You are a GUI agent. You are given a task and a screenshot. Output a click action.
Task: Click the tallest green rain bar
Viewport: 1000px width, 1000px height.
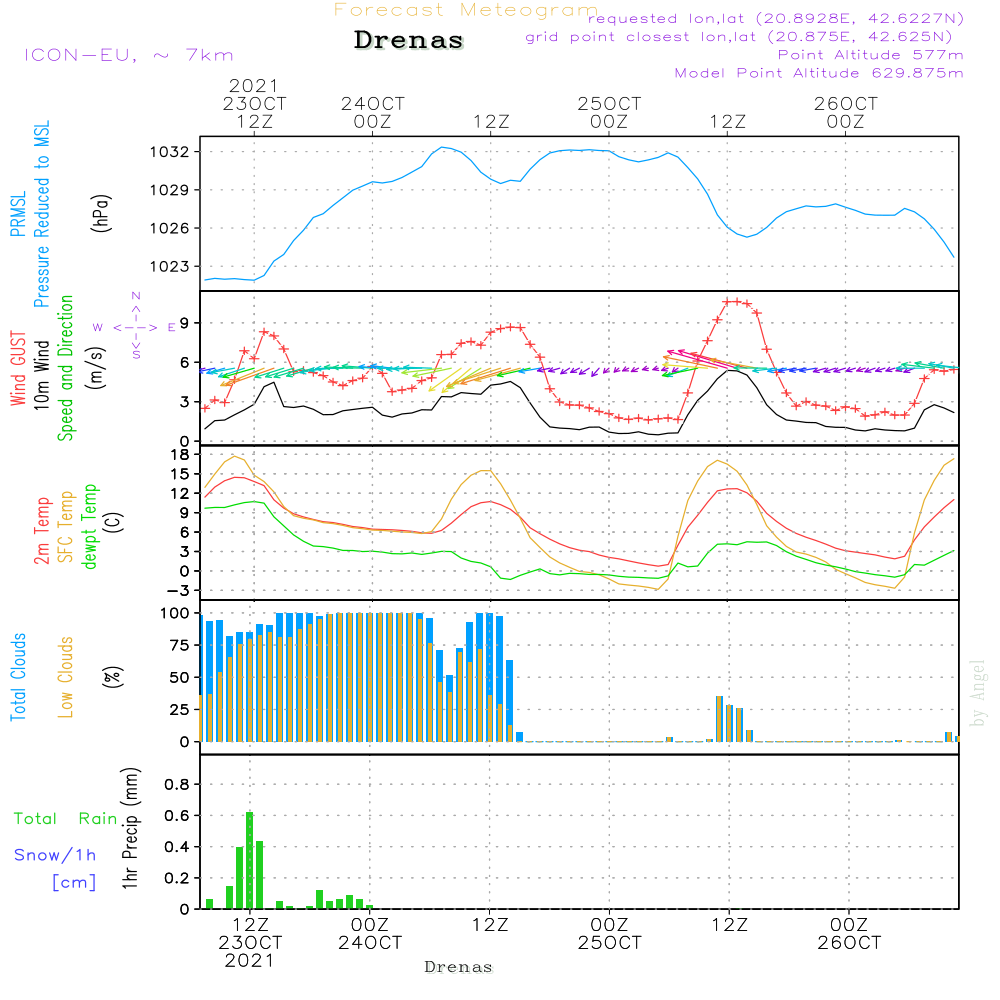[249, 860]
